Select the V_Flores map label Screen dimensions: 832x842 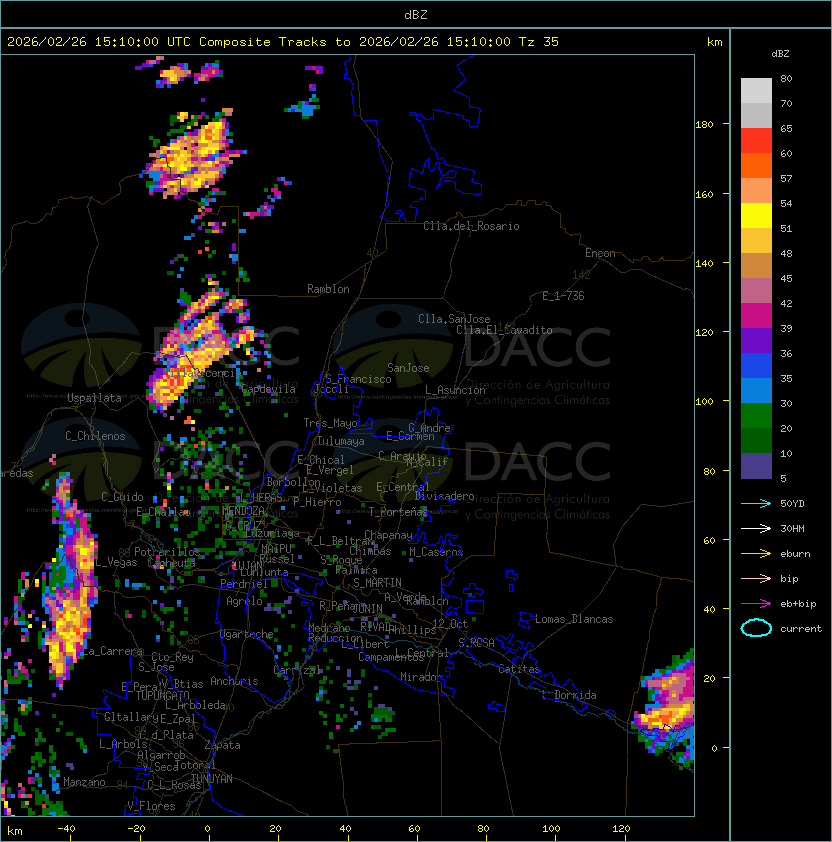tap(151, 806)
